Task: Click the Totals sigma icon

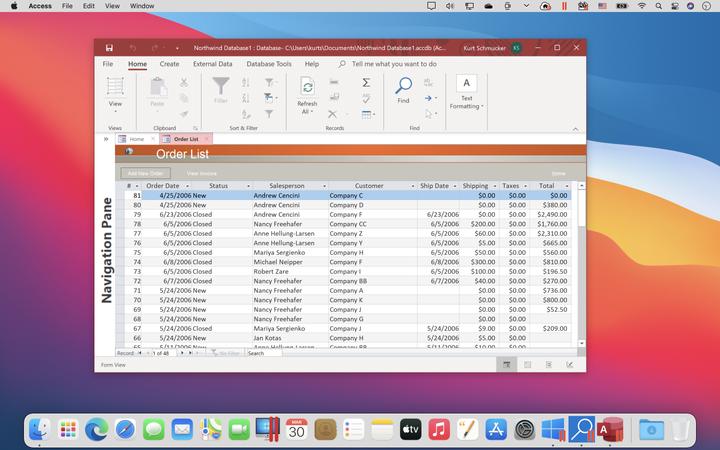Action: (x=366, y=82)
